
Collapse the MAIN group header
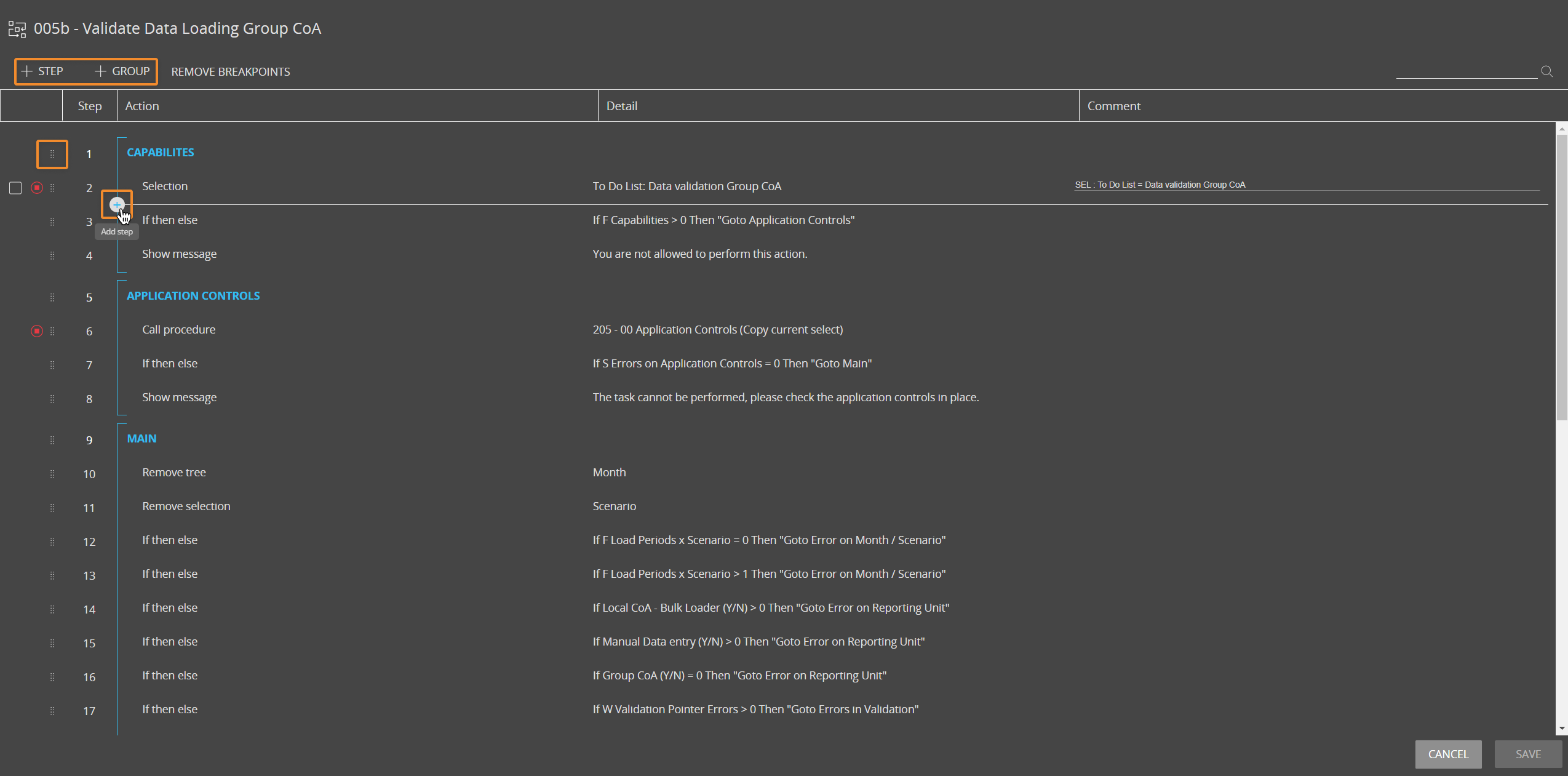pyautogui.click(x=141, y=439)
